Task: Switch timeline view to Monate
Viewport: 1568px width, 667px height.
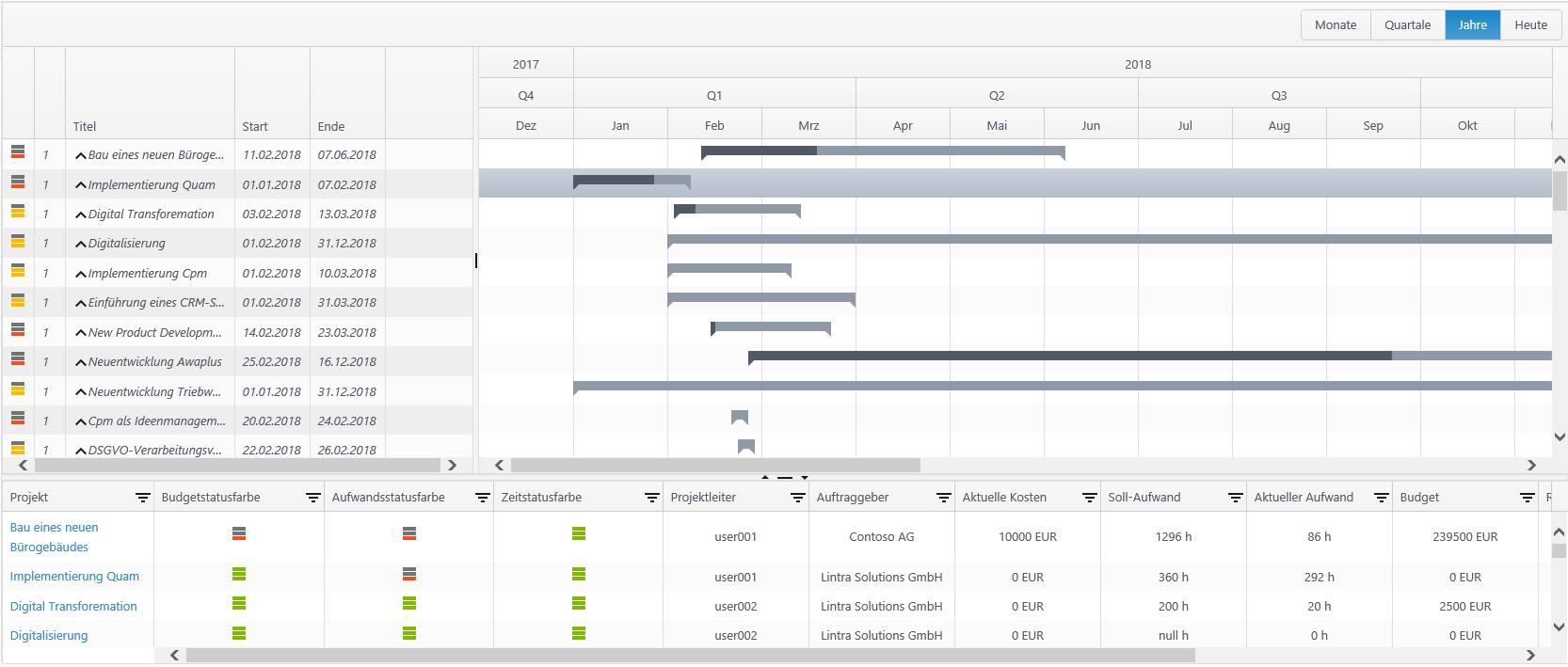Action: (x=1336, y=25)
